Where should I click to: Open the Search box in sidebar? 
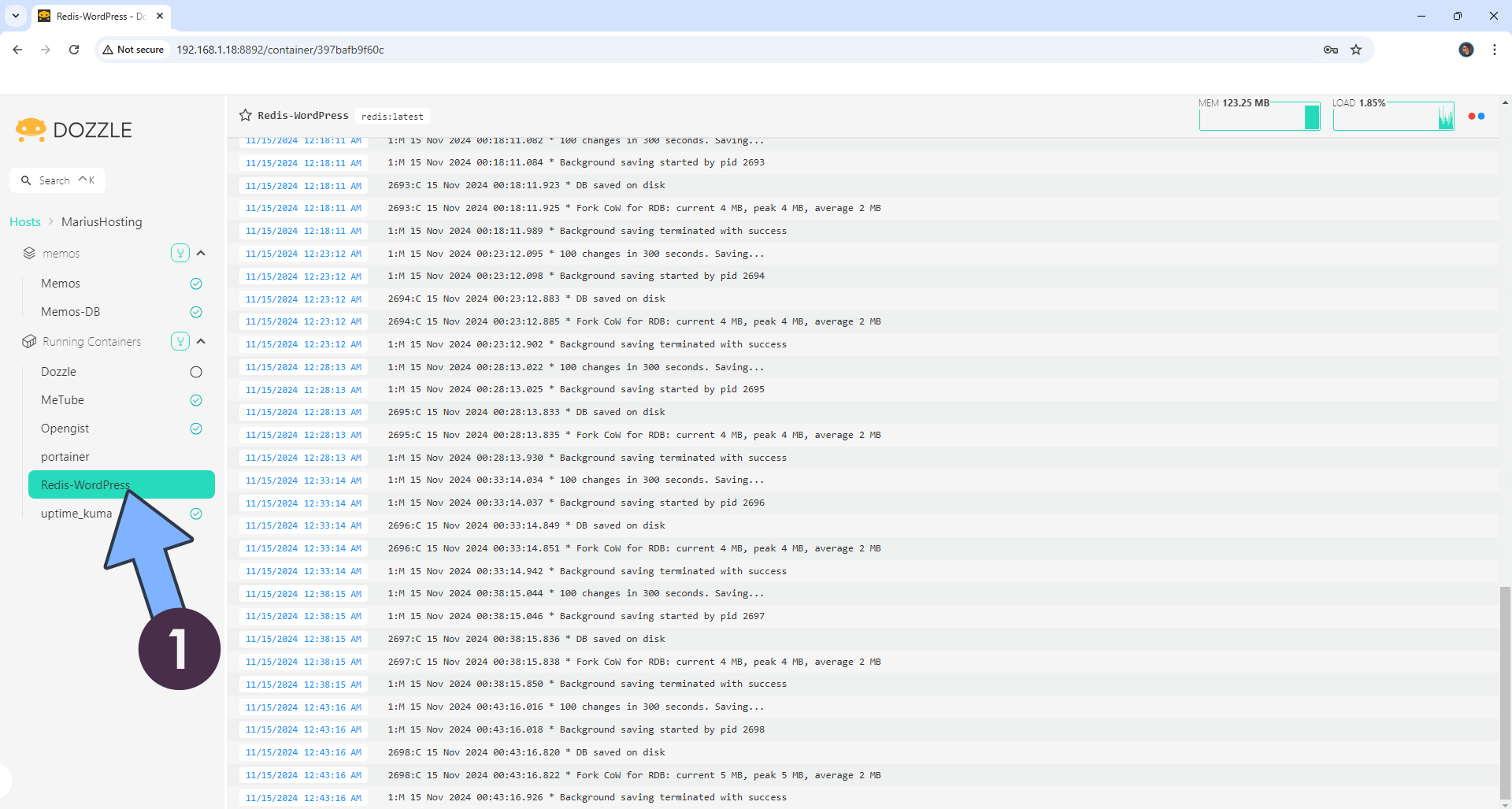(x=57, y=180)
